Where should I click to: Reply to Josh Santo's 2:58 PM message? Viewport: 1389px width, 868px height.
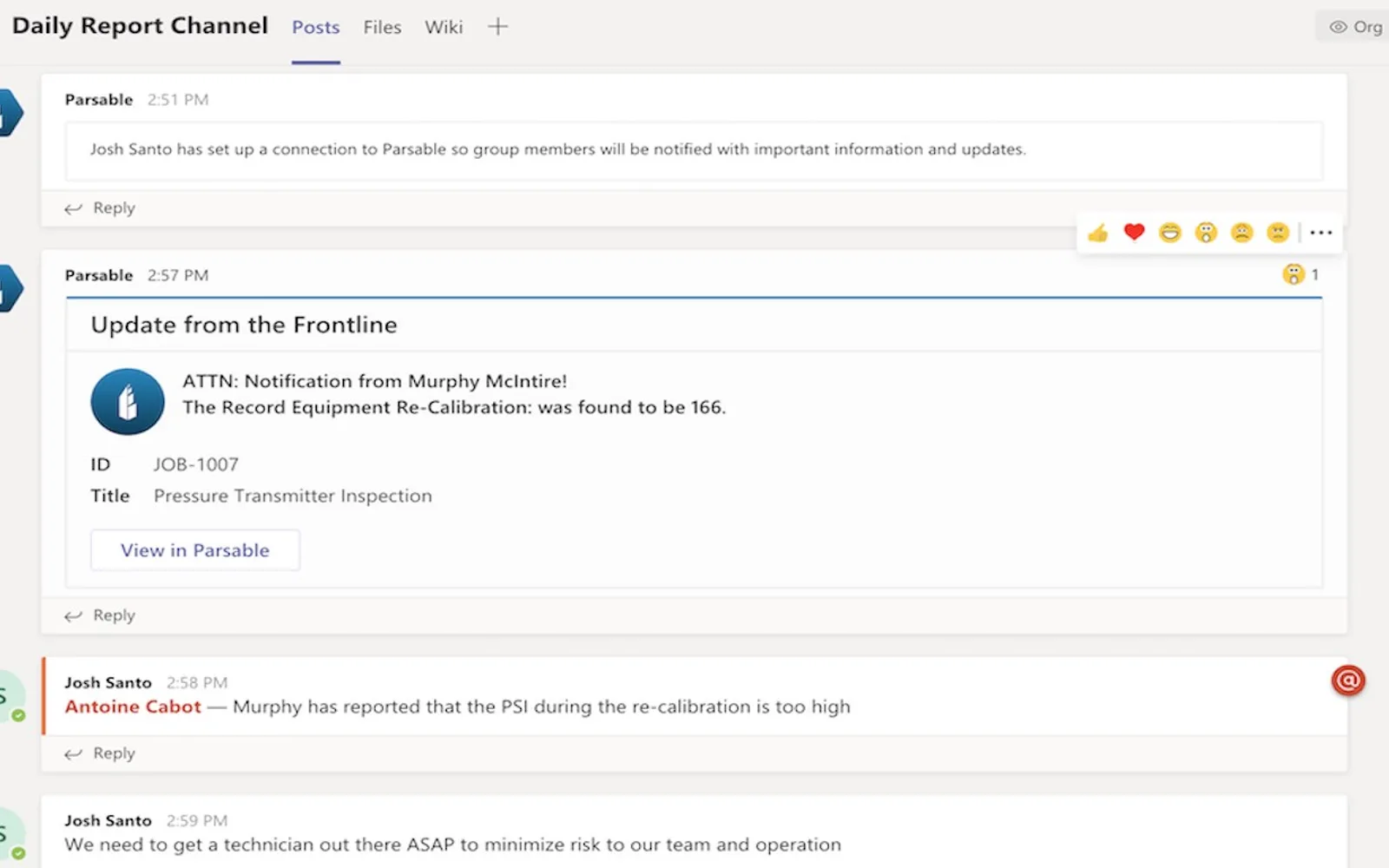tap(100, 753)
